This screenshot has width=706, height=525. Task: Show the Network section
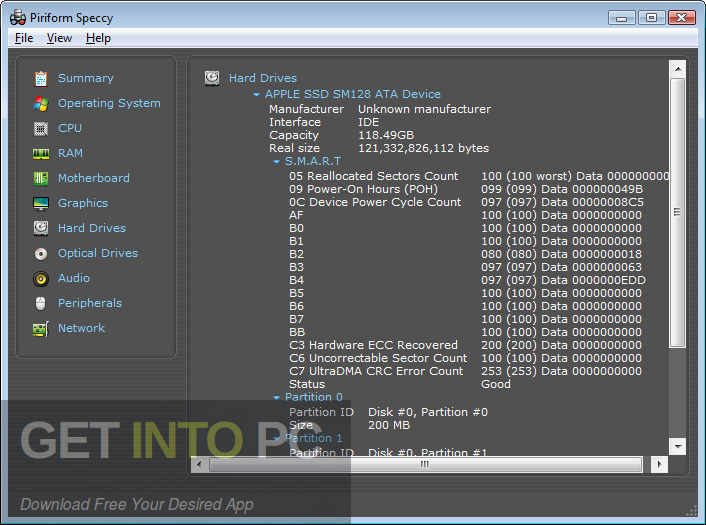point(81,328)
